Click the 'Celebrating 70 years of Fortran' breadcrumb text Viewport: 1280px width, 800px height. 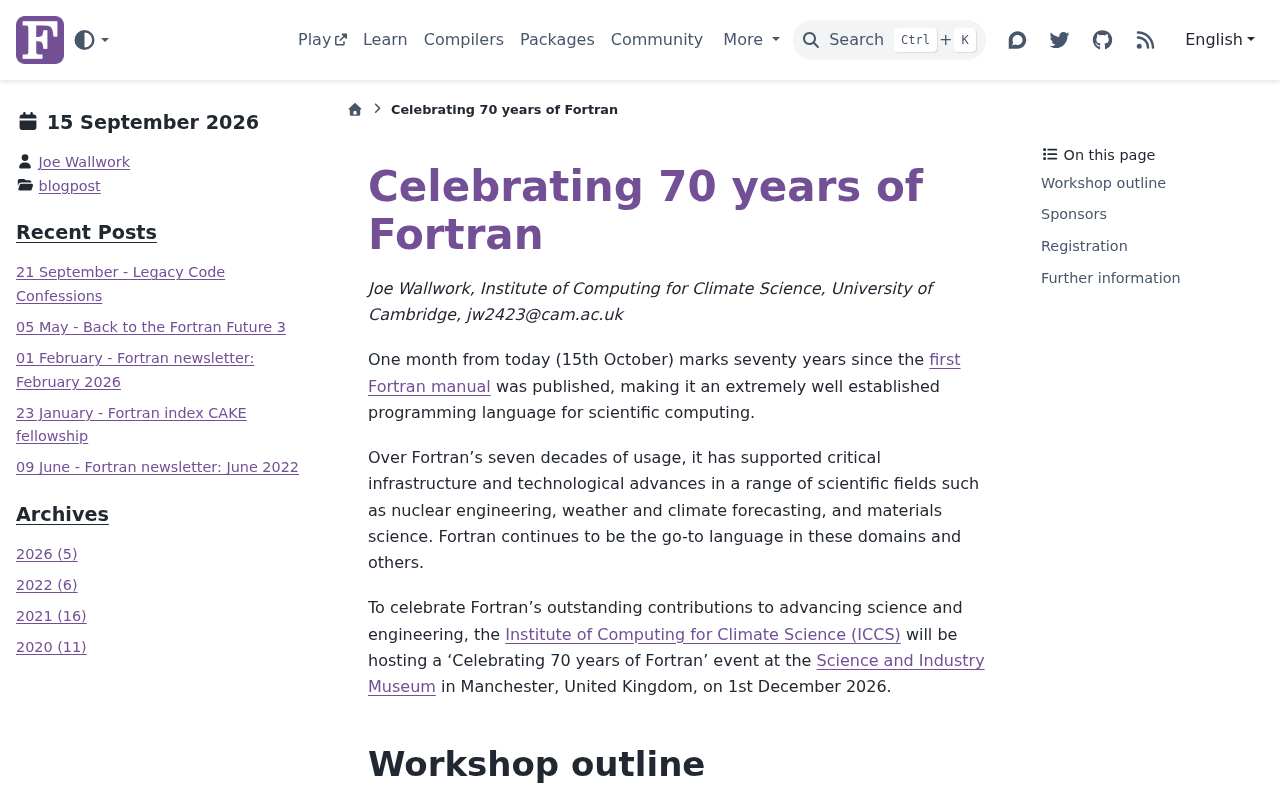[504, 110]
